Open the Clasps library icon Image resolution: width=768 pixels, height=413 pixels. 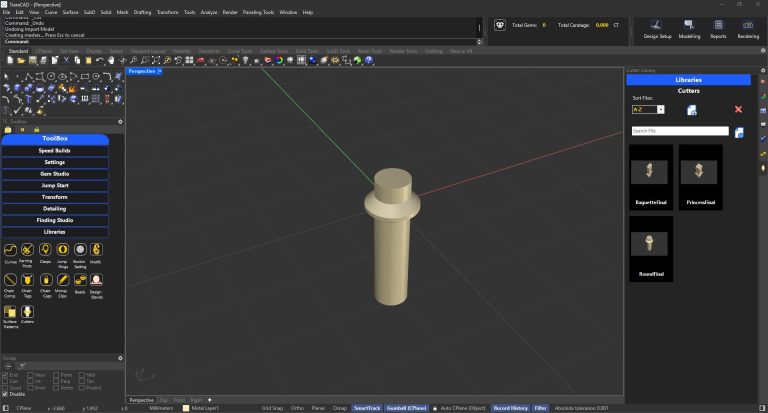pyautogui.click(x=45, y=249)
